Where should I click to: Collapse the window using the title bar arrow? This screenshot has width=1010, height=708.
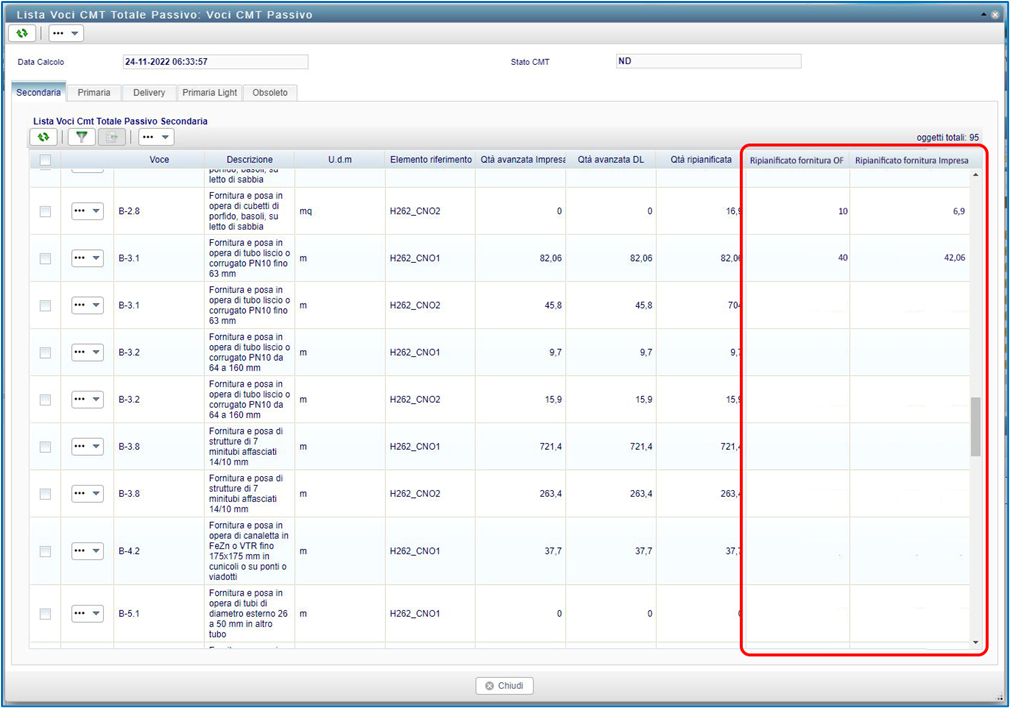click(984, 15)
